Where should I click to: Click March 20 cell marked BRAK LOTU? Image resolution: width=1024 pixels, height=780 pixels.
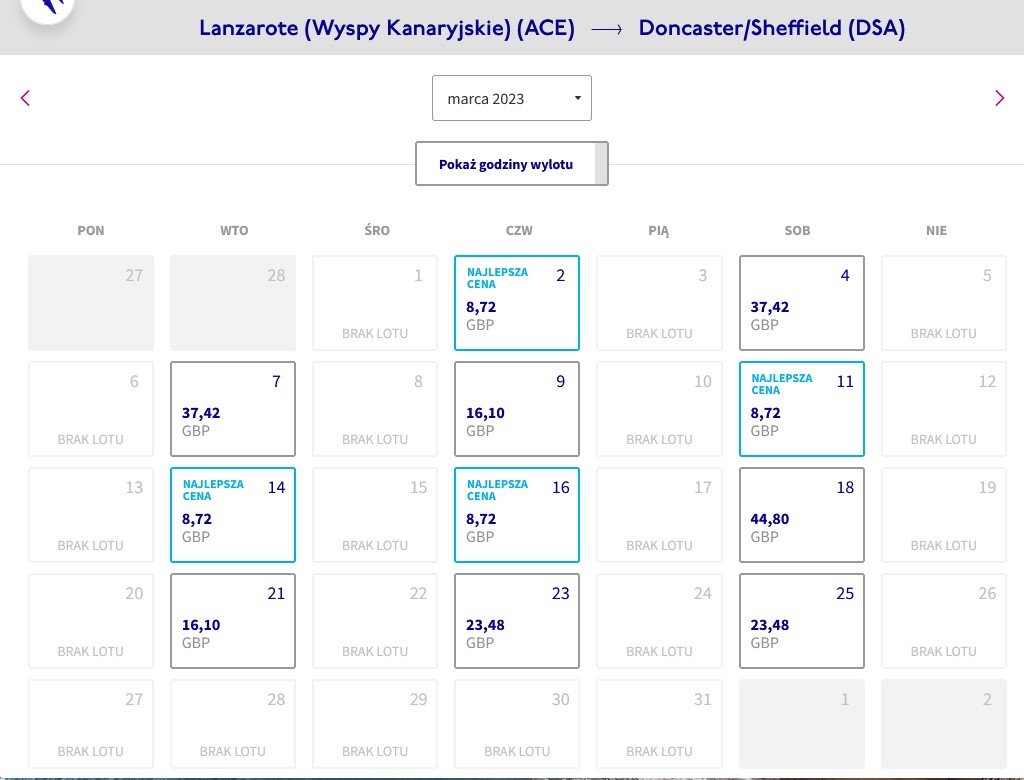[91, 621]
